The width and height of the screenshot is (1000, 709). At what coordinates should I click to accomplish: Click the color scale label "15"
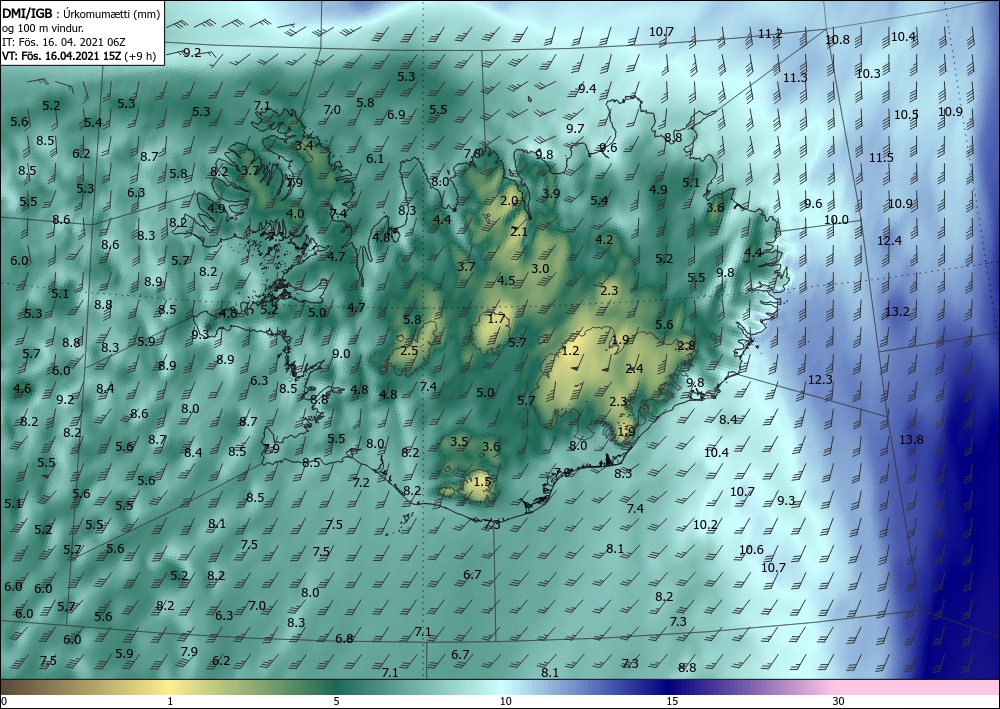point(672,702)
